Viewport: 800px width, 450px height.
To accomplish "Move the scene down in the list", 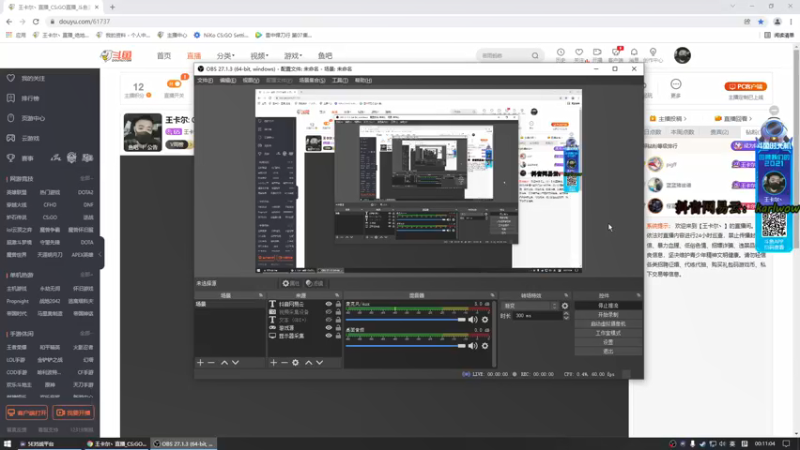I will tap(235, 362).
